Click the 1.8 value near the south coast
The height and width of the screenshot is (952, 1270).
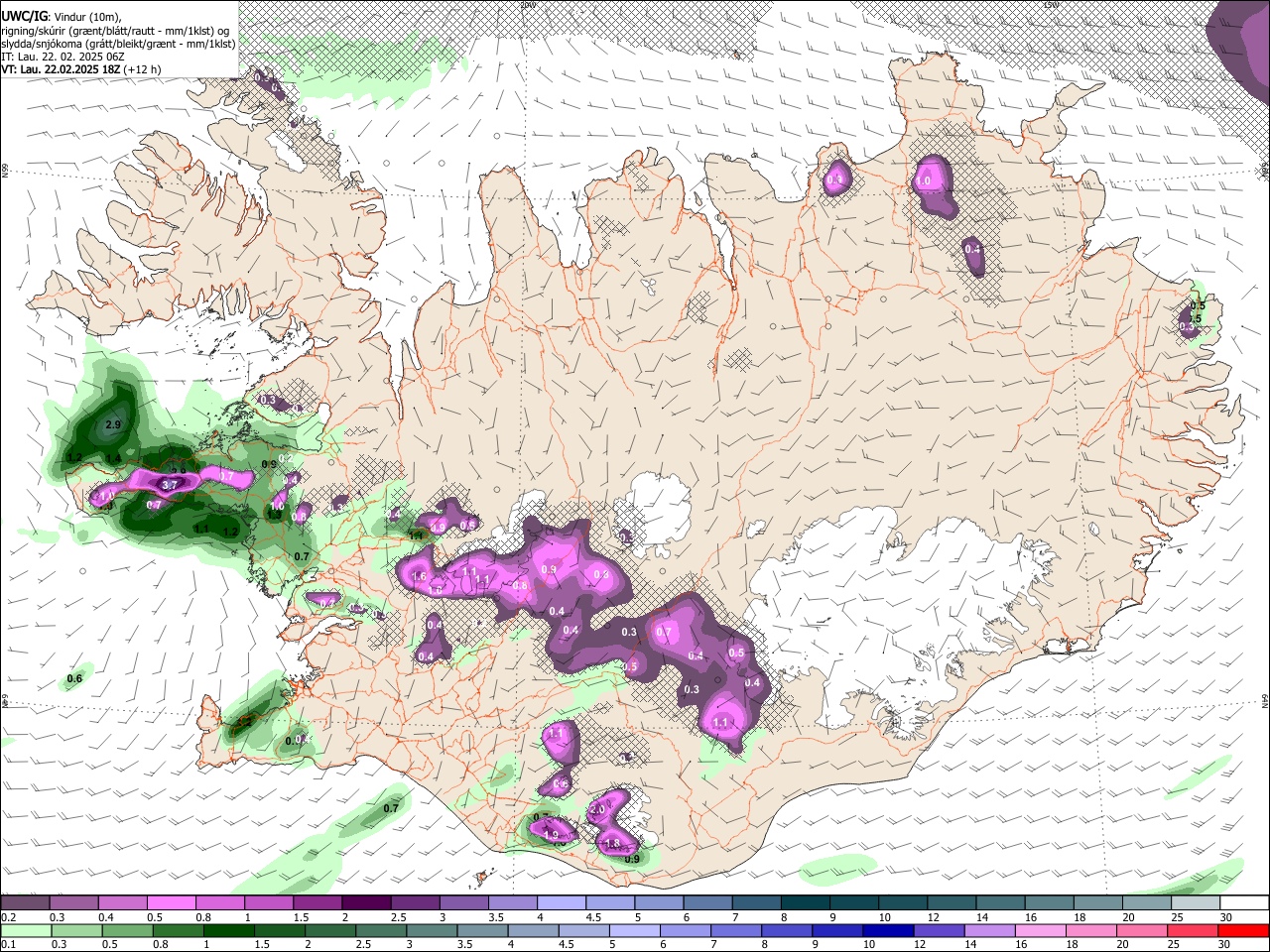pos(612,844)
